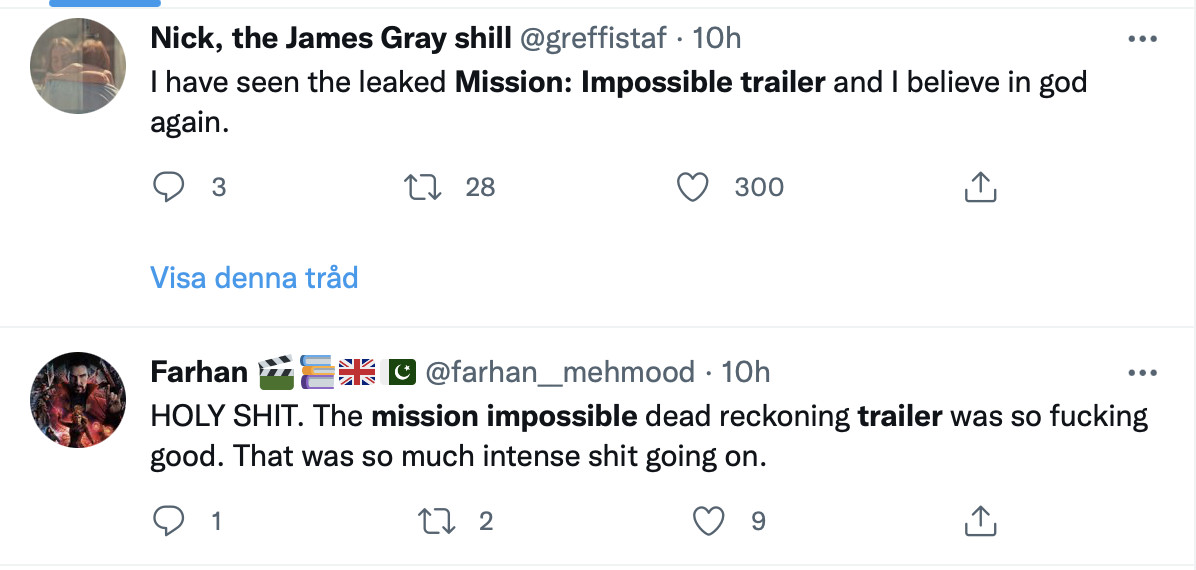
Task: Click Farhan display name
Action: (199, 372)
